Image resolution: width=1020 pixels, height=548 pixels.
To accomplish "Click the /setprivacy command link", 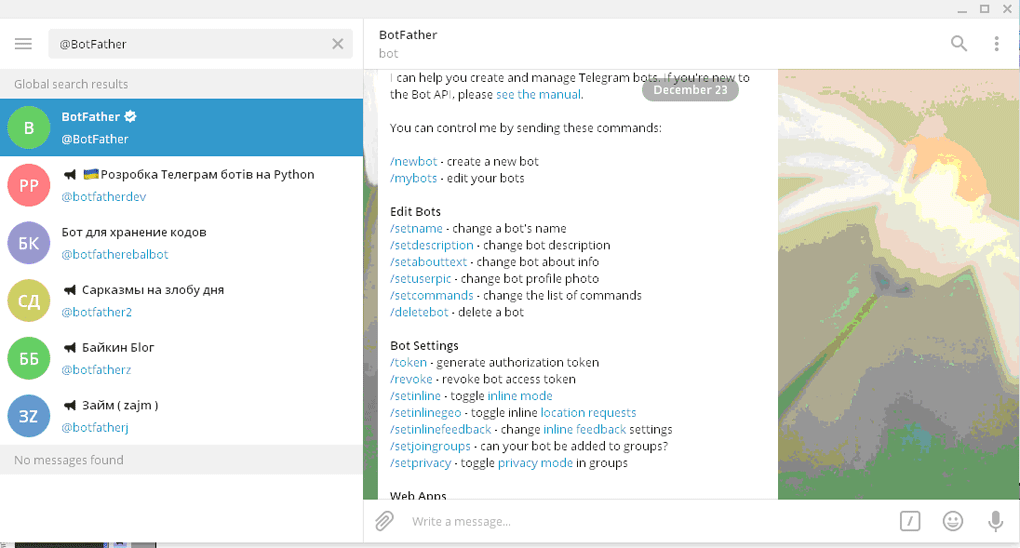I will tap(421, 463).
